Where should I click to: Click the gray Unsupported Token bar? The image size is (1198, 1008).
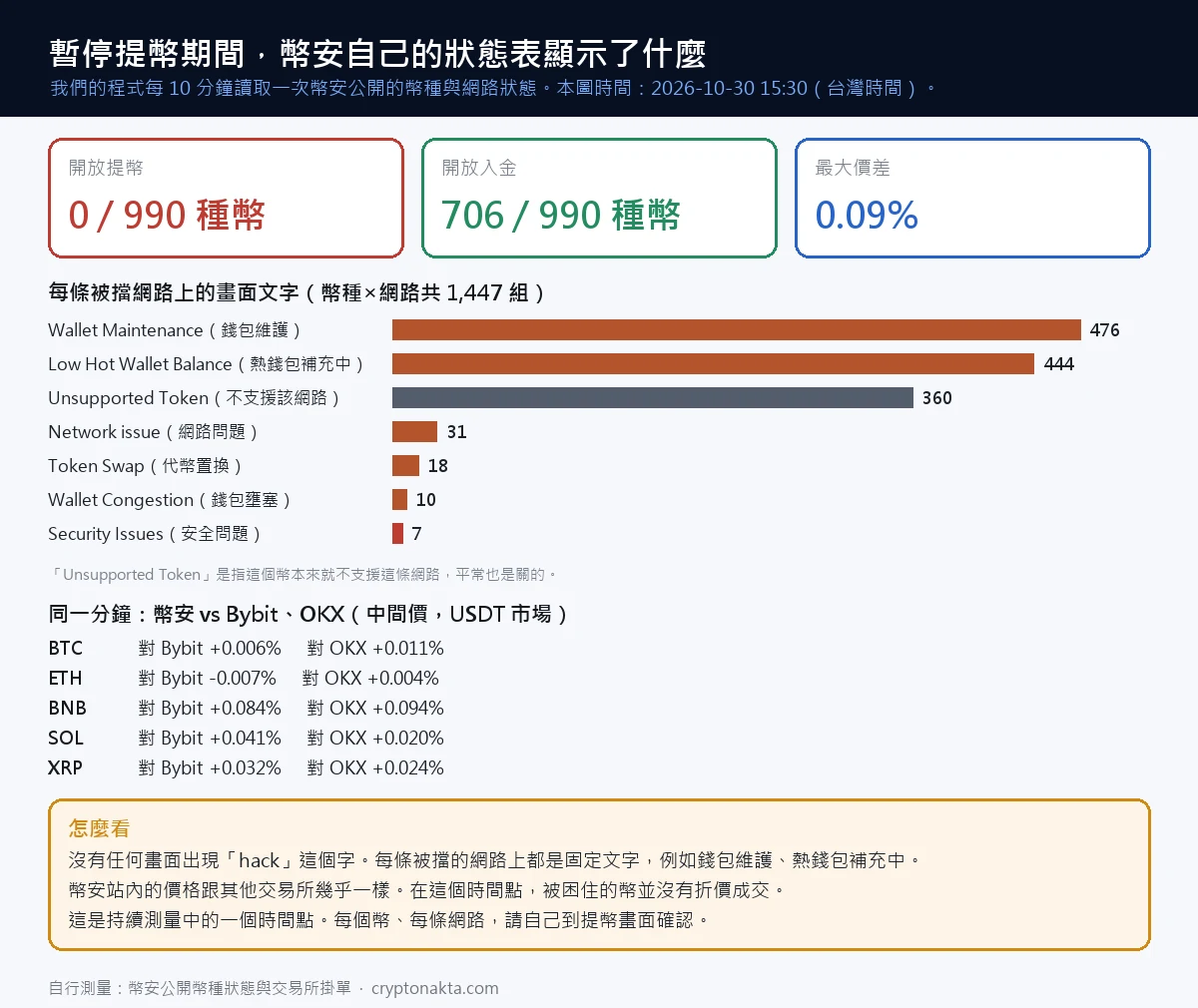[653, 398]
